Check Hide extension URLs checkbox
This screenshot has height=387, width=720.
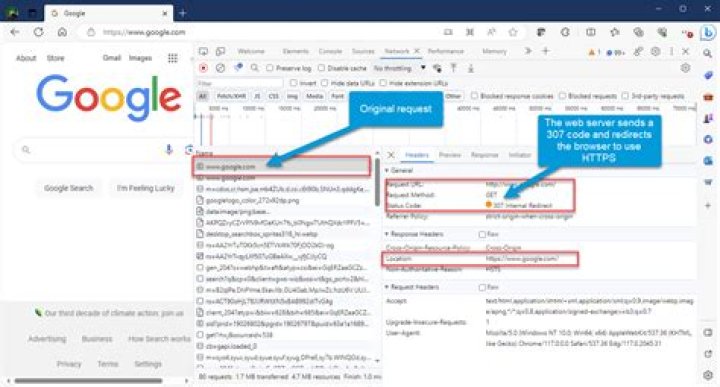[x=383, y=83]
